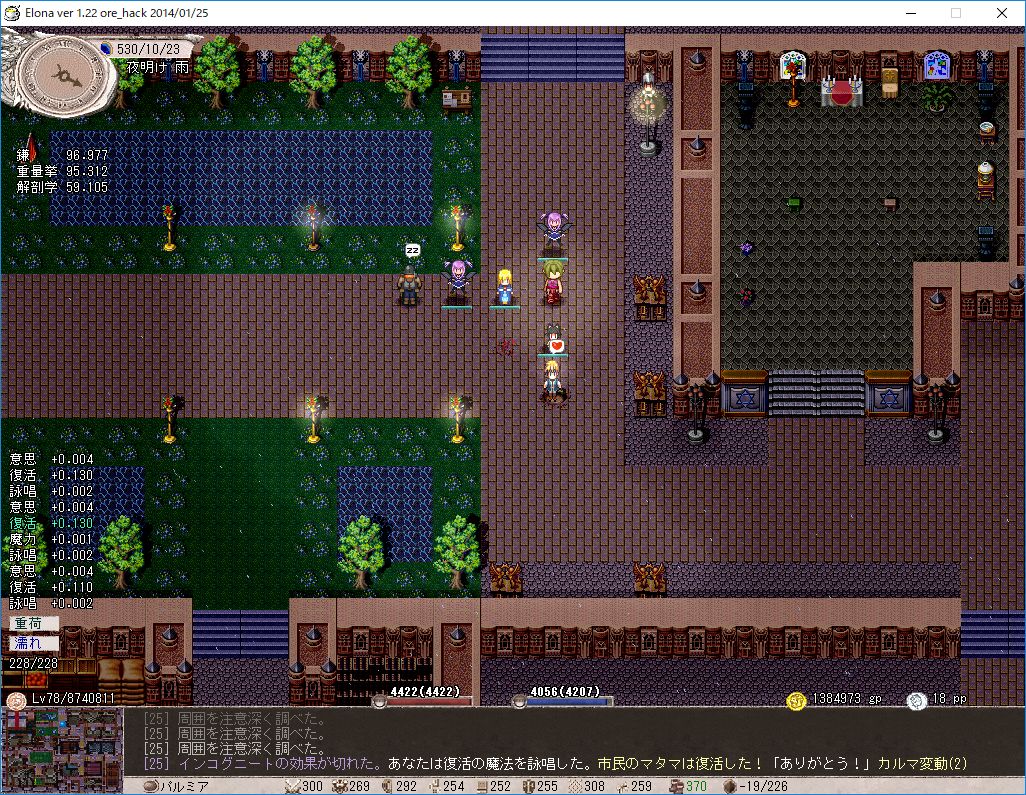
Task: Click the magic icon showing 308
Action: (575, 786)
